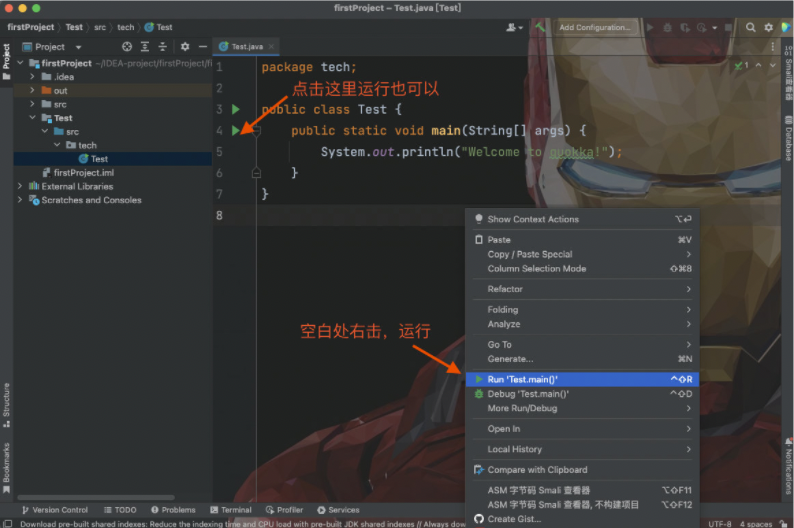Open the Local History submenu
The height and width of the screenshot is (528, 794).
pyautogui.click(x=582, y=449)
